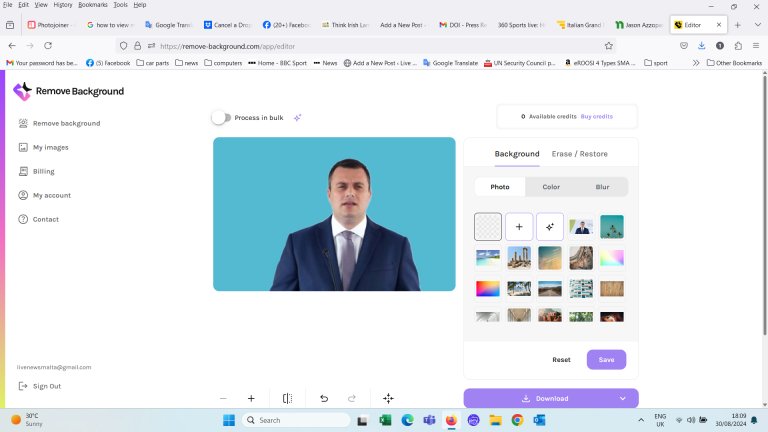
Task: Bookmark this page with the star icon
Action: pos(608,46)
